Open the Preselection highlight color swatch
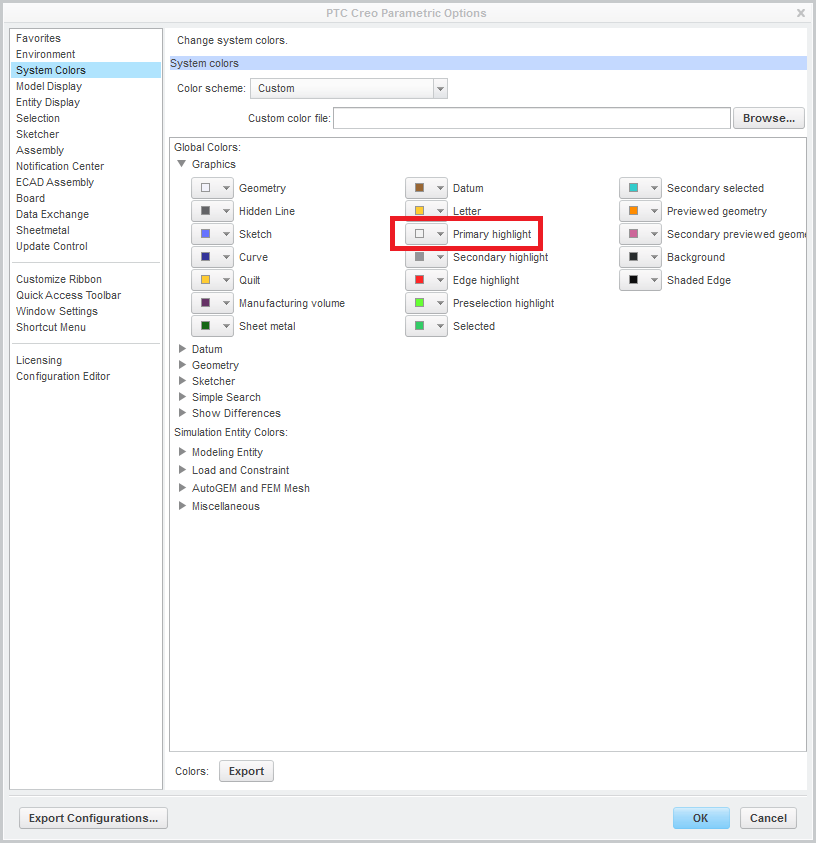 (426, 303)
